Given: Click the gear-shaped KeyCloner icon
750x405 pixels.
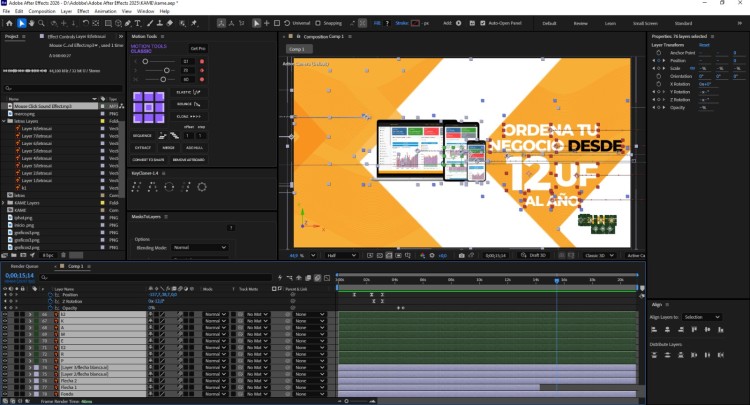Looking at the screenshot, I should [202, 187].
